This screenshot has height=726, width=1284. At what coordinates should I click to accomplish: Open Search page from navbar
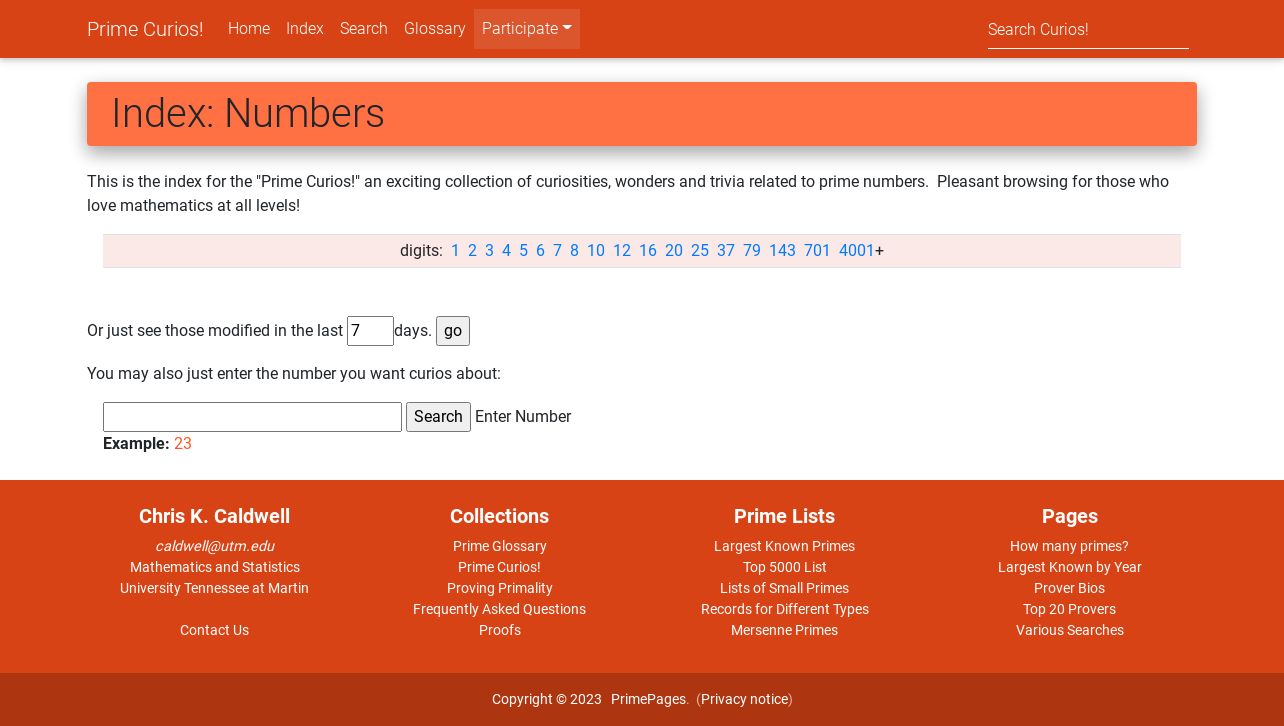[364, 29]
